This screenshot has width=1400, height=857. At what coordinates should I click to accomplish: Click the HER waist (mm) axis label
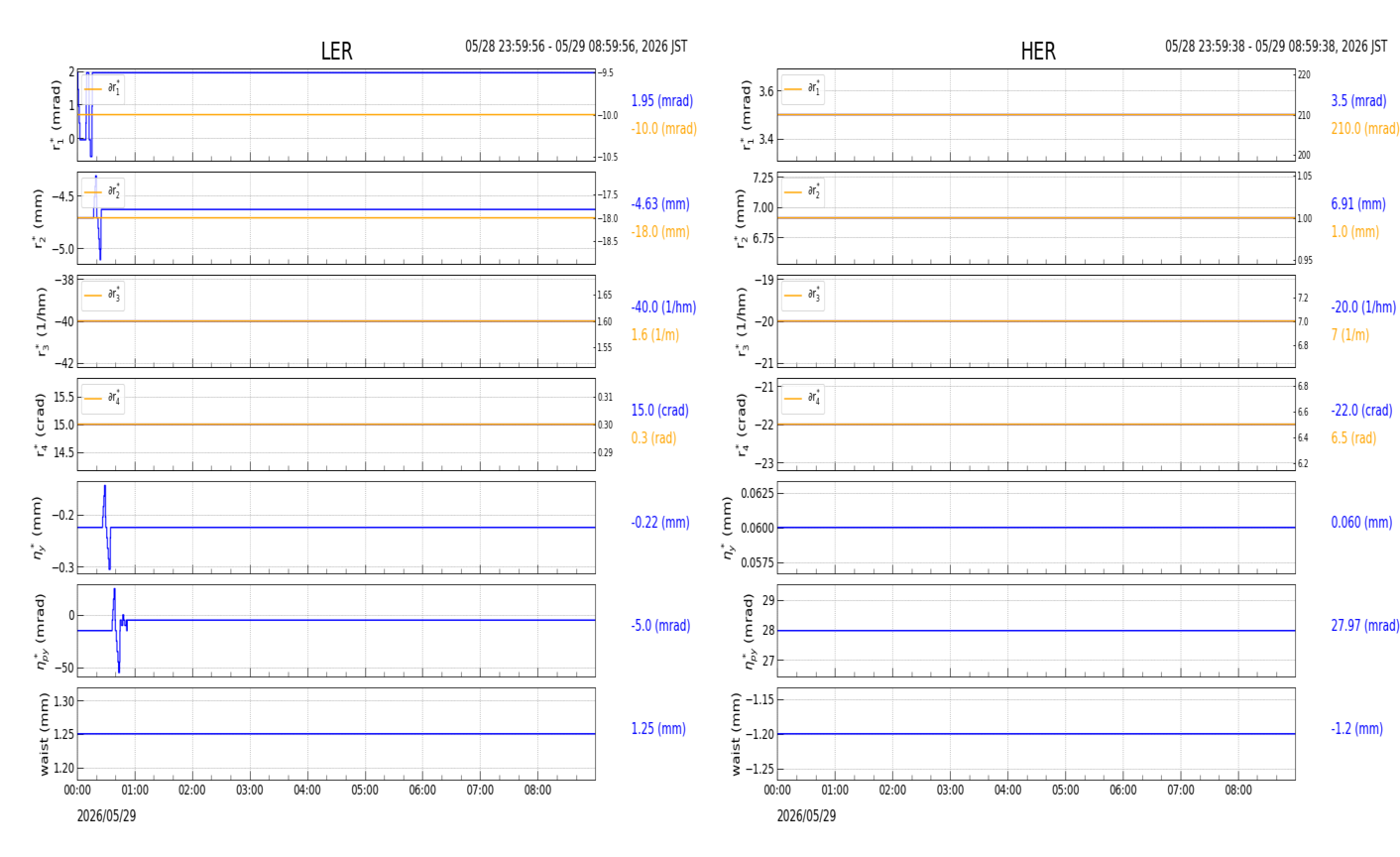(x=736, y=734)
